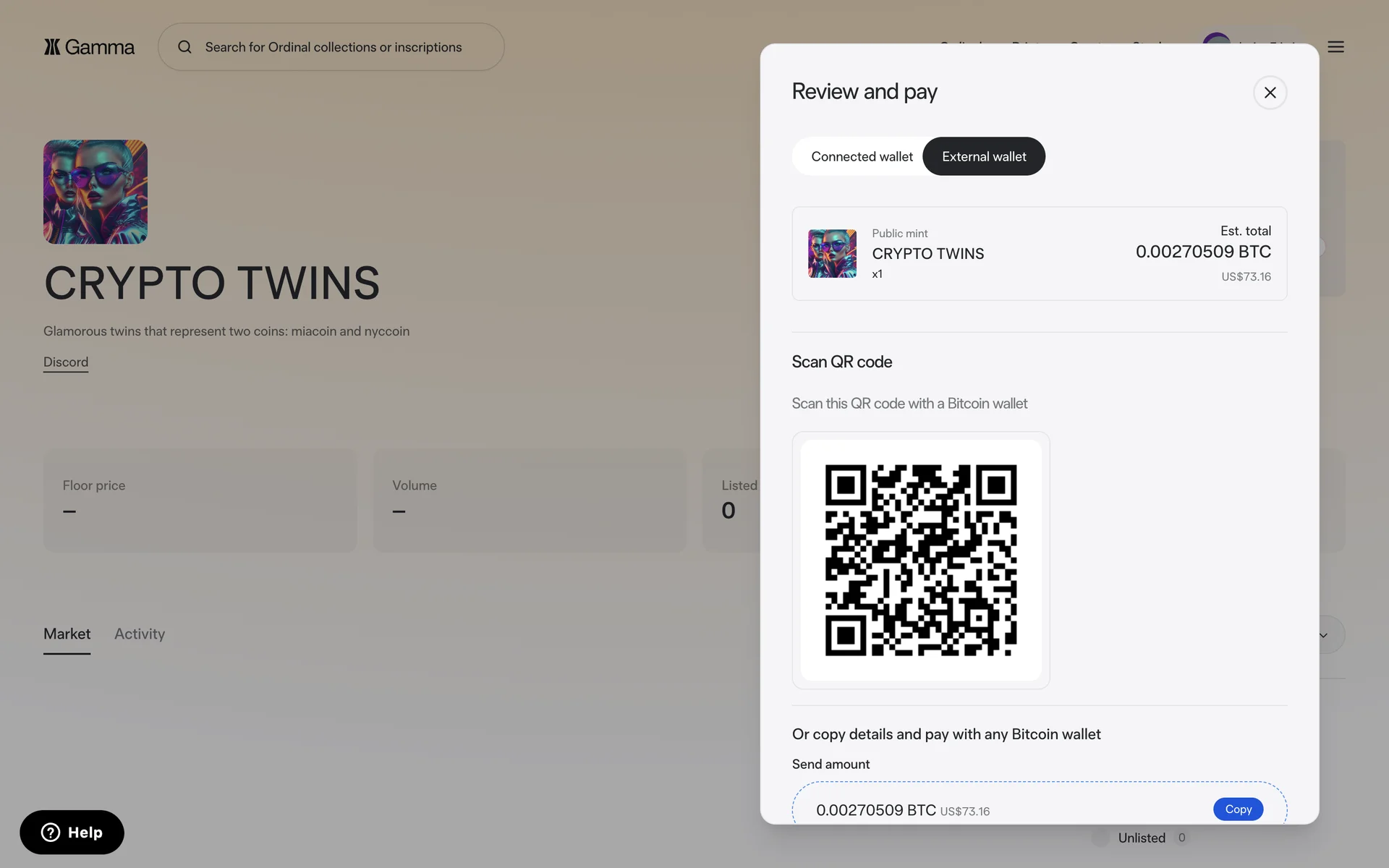Copy the send amount
Viewport: 1389px width, 868px height.
pos(1238,809)
